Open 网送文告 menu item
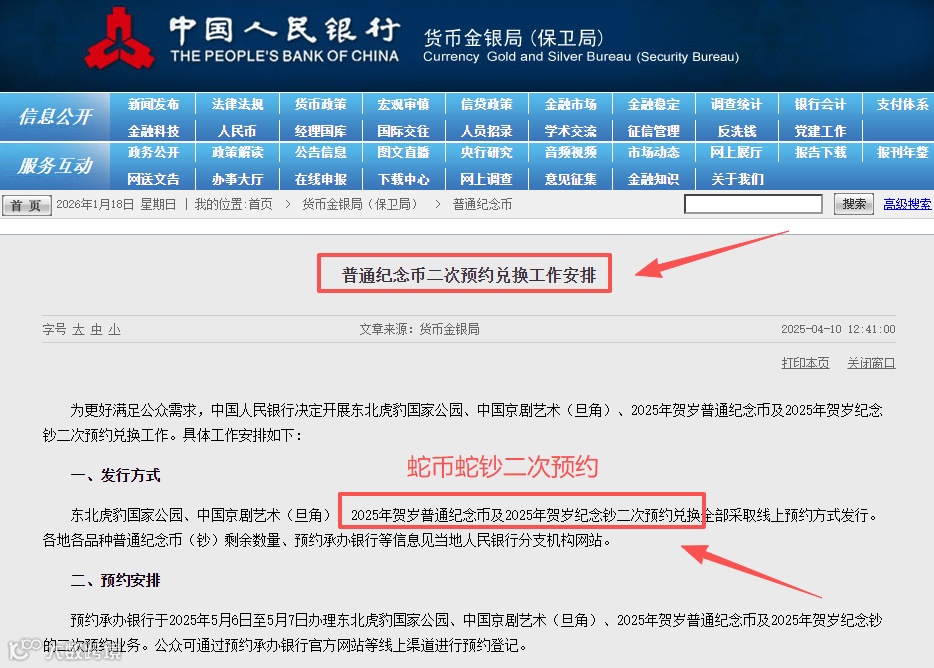The height and width of the screenshot is (668, 934). tap(153, 179)
